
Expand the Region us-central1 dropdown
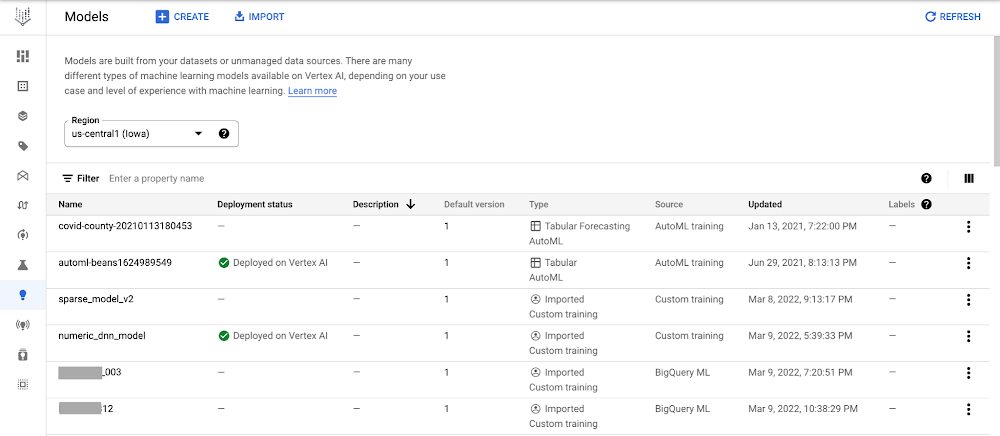(198, 133)
